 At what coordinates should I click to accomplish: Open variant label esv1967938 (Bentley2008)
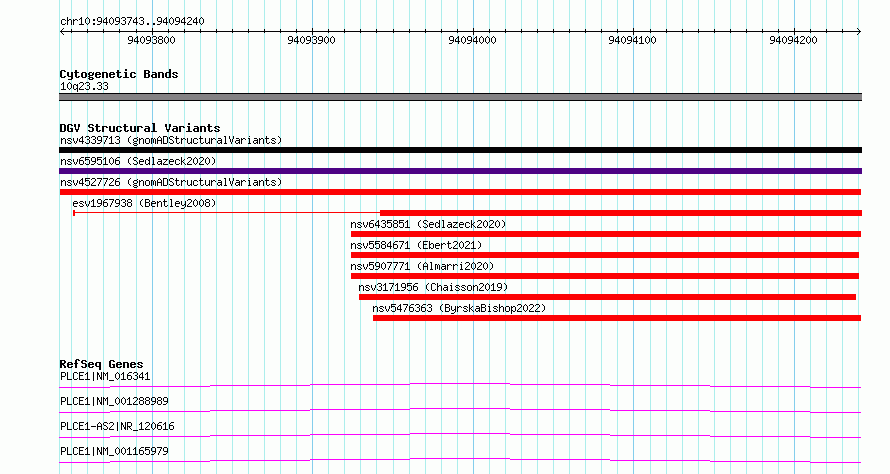pyautogui.click(x=144, y=203)
